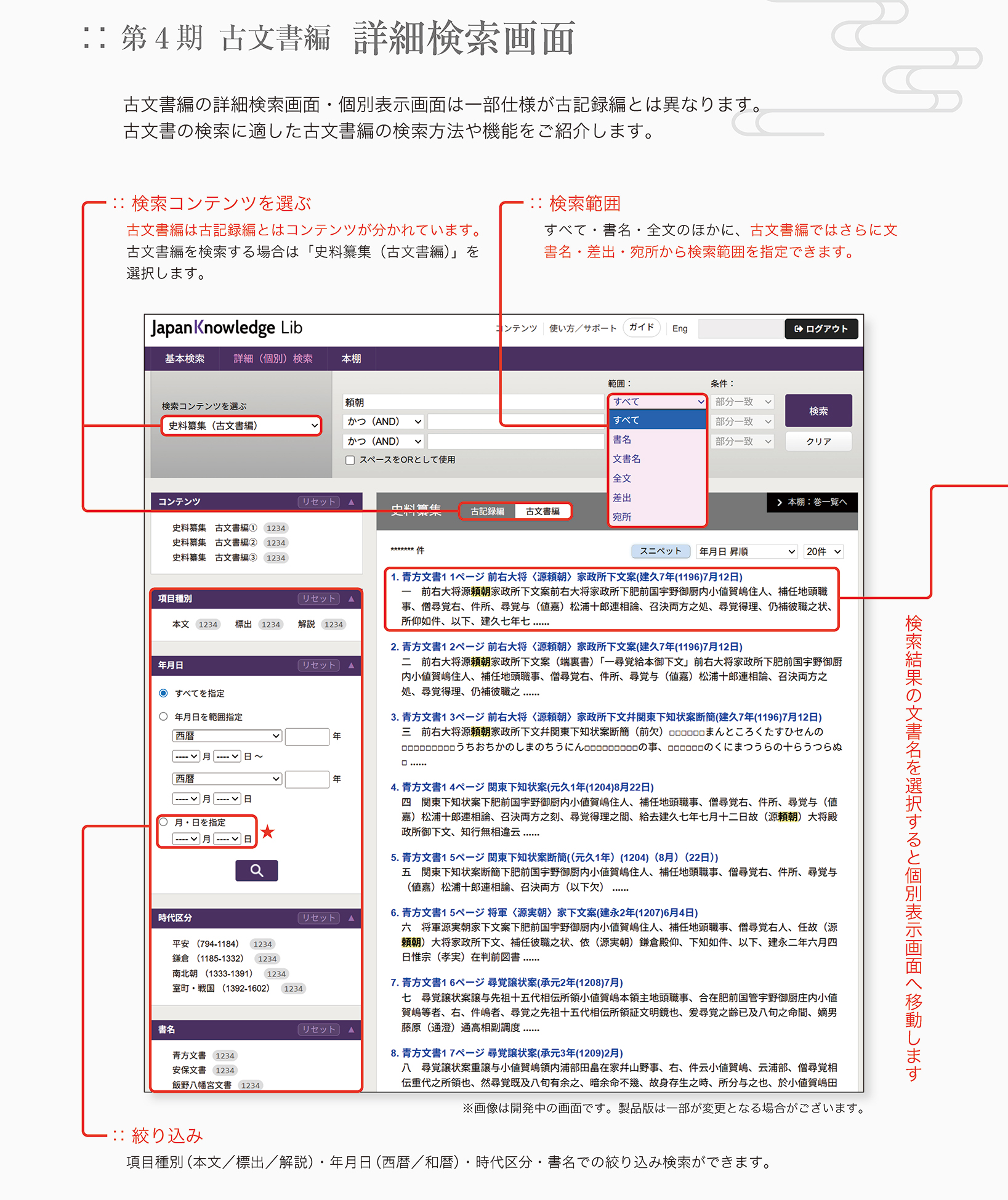Enable スペースをORとして使用 checkbox
Image resolution: width=1008 pixels, height=1200 pixels.
tap(350, 460)
